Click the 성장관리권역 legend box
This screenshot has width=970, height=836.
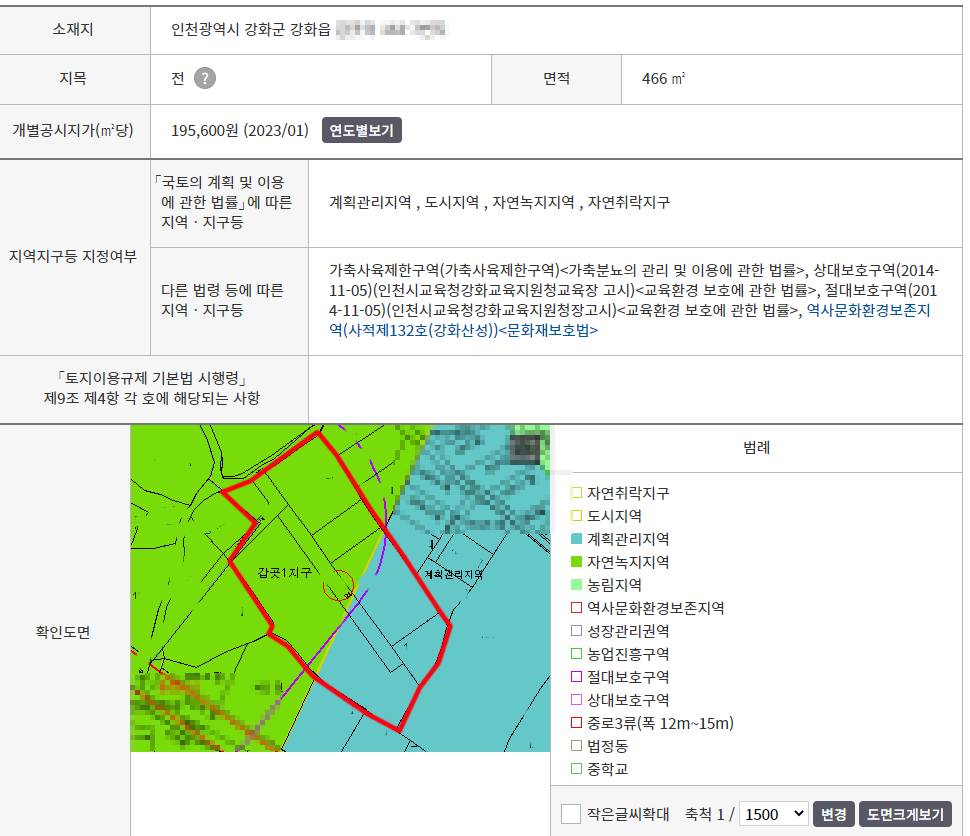pyautogui.click(x=576, y=631)
